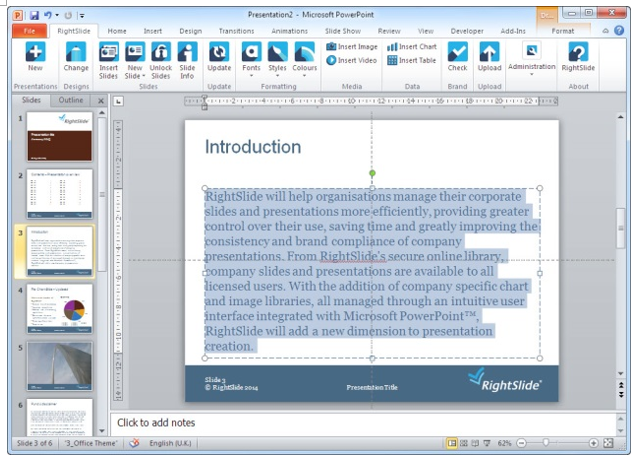Click the 3_Office Theme status bar entry
This screenshot has width=639, height=460.
pyautogui.click(x=91, y=443)
